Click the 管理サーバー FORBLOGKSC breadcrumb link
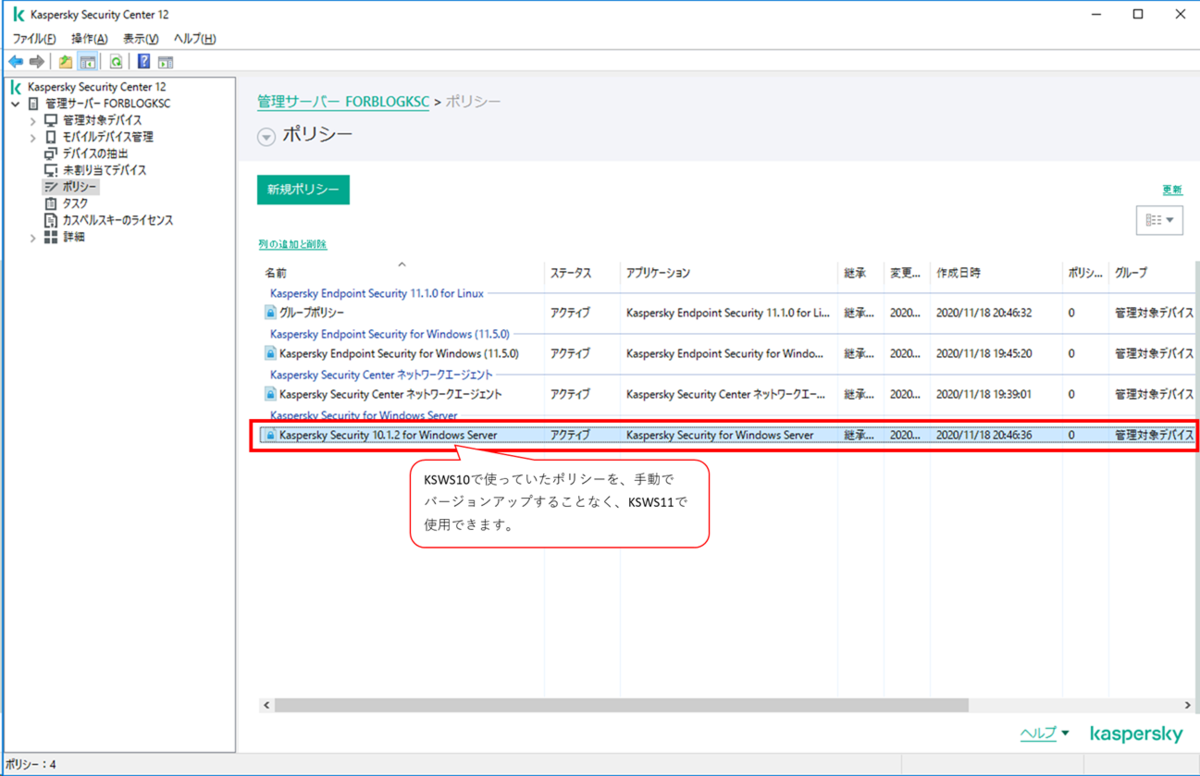The height and width of the screenshot is (776, 1200). (343, 102)
